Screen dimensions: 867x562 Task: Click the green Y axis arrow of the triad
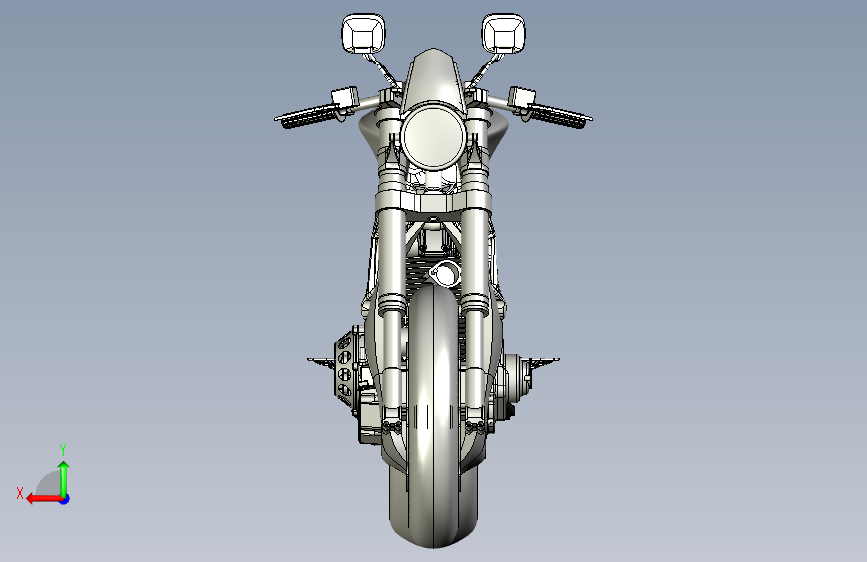64,478
